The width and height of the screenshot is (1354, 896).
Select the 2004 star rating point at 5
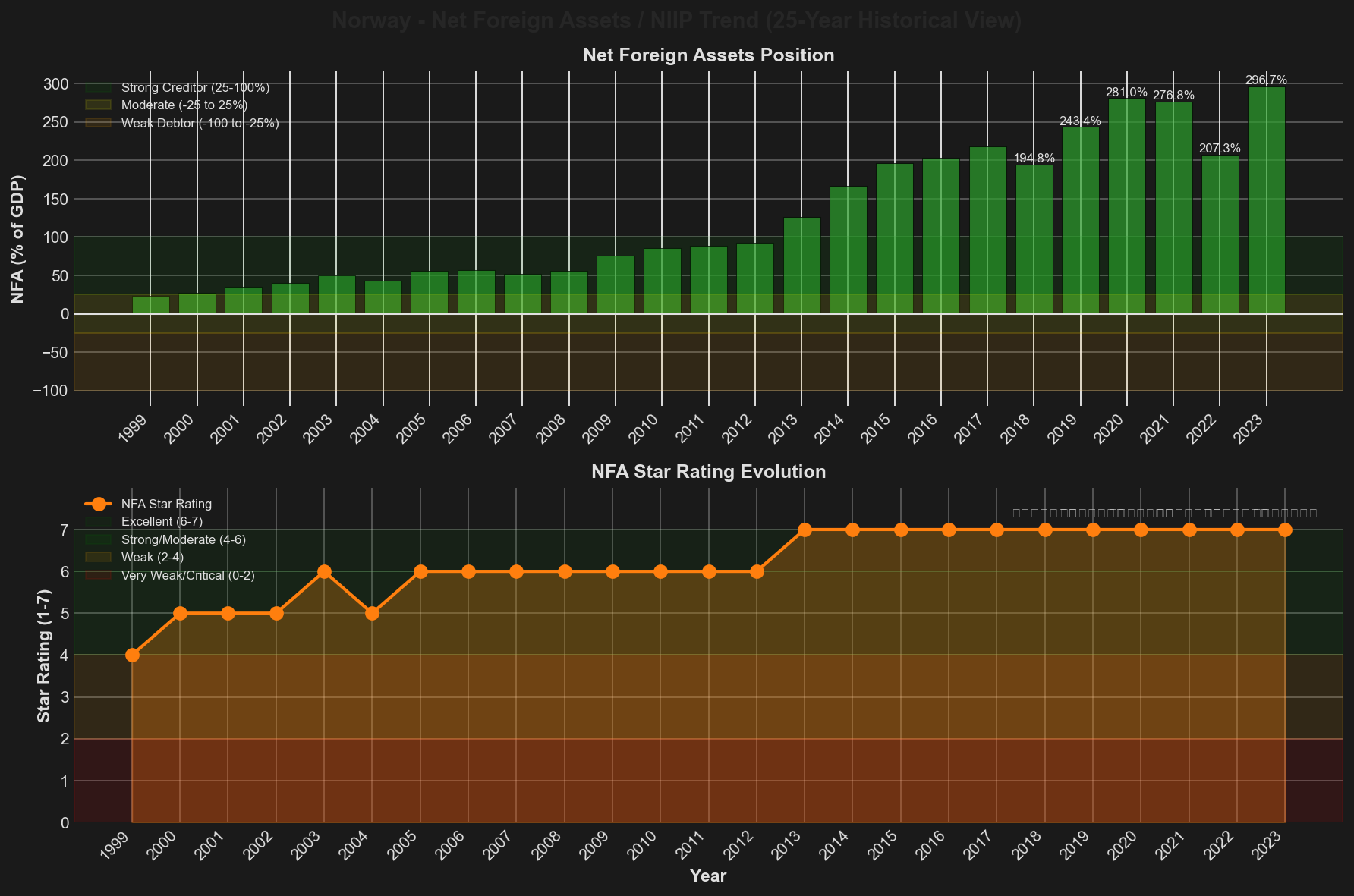point(372,613)
